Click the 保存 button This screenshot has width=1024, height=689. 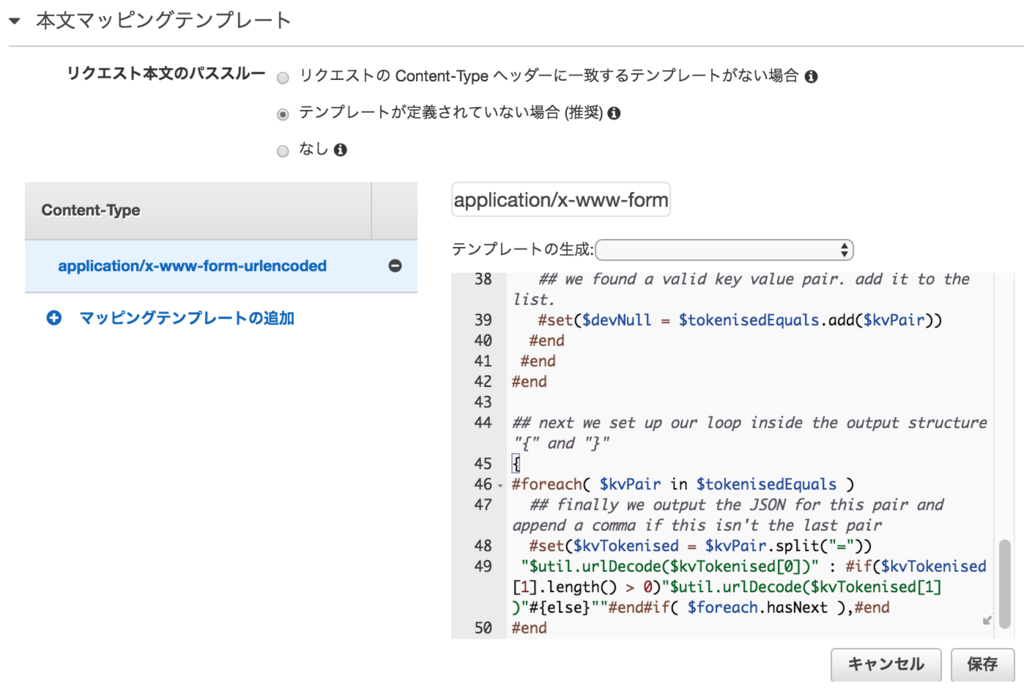point(982,665)
